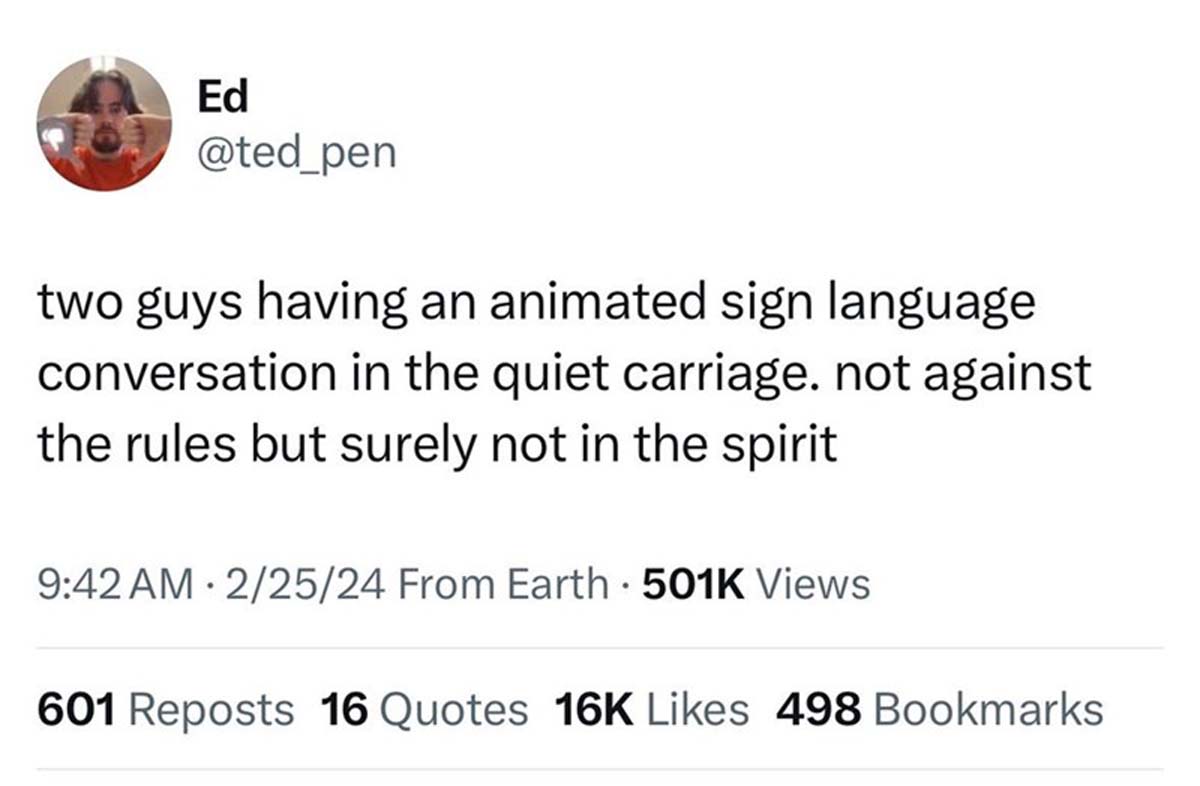The image size is (1200, 786).
Task: Click the bold "16K" likes number
Action: click(x=594, y=710)
